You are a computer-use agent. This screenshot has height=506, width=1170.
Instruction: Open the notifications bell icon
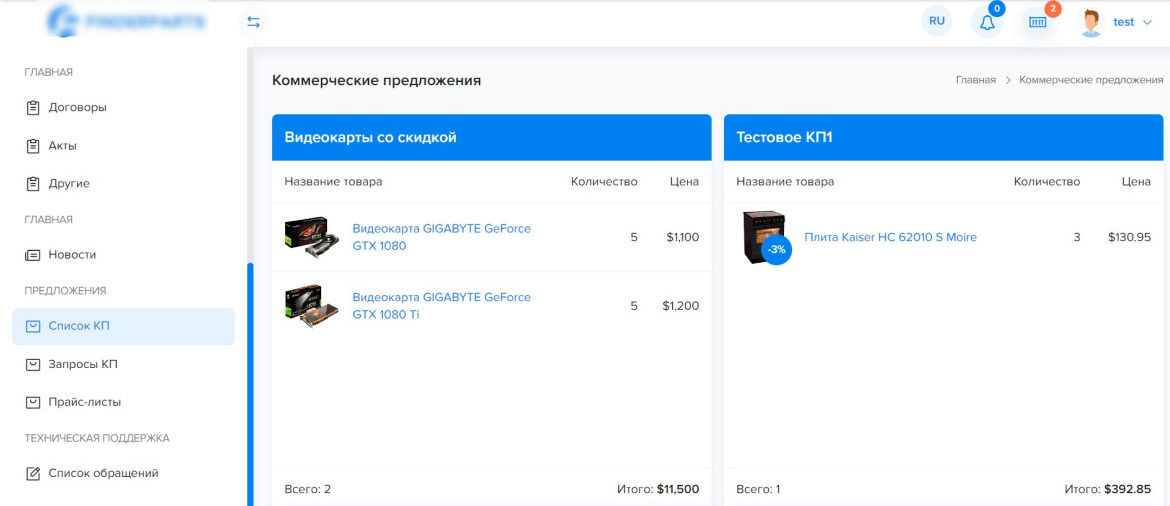(987, 22)
